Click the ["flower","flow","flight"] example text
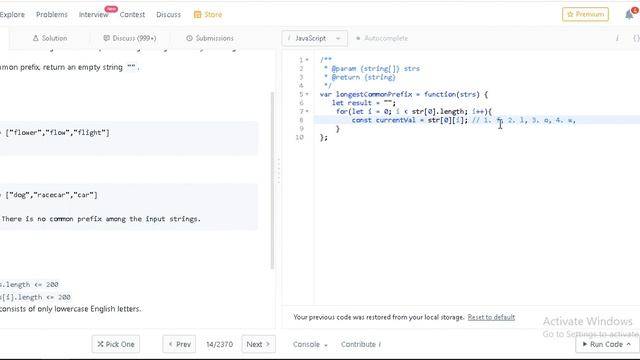Viewport: 640px width, 360px height. (x=57, y=133)
